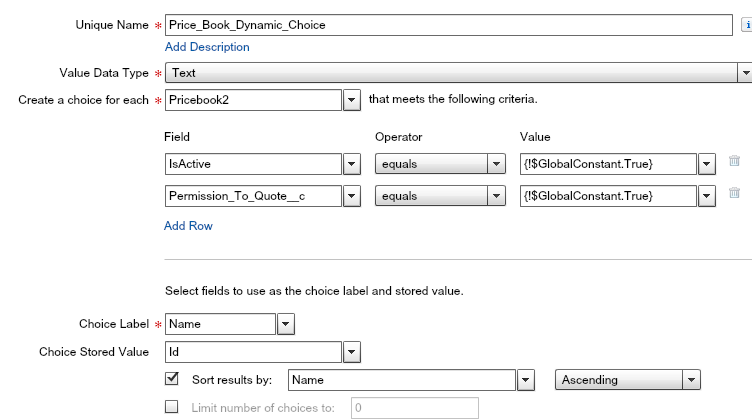
Task: Open the Value Data Type dropdown
Action: click(x=744, y=73)
